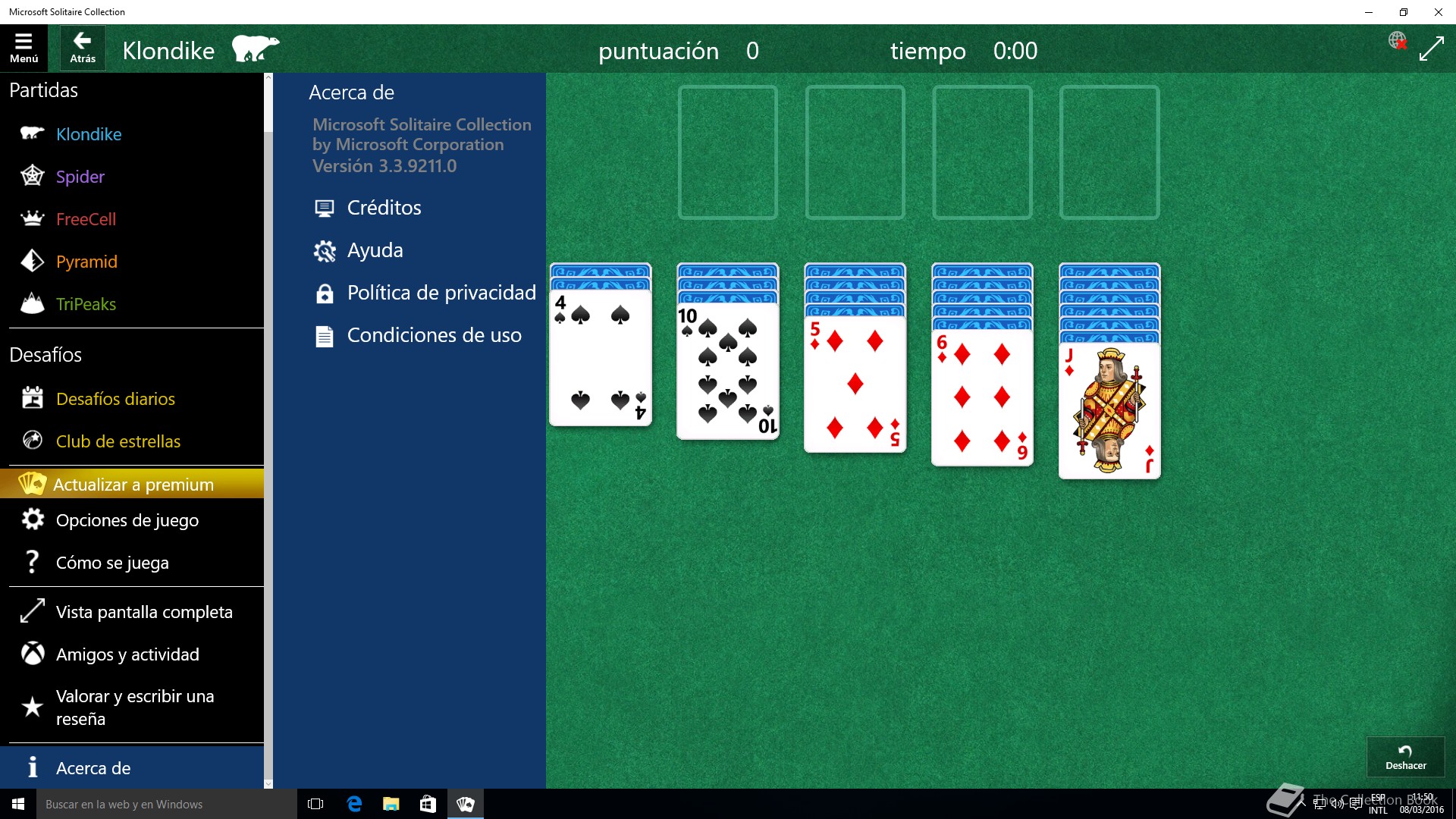
Task: Click the fourth empty foundation slot
Action: [1109, 152]
